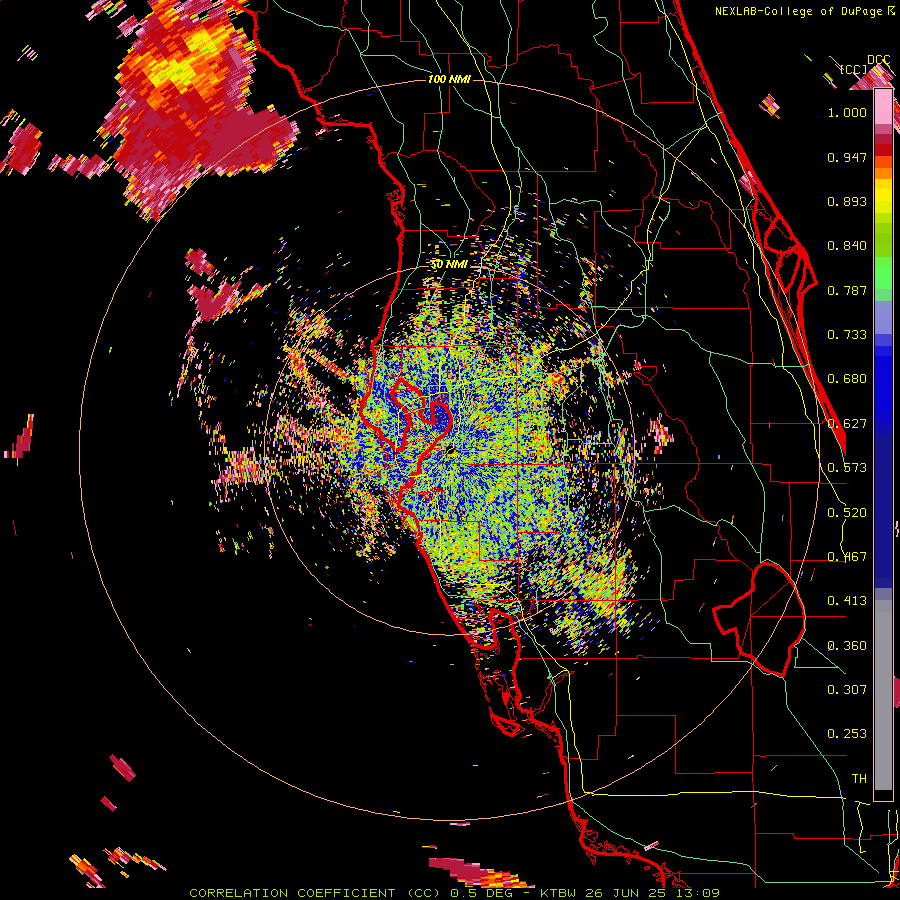Select the 0.893 scale value
Screen dimensions: 900x900
[x=847, y=201]
